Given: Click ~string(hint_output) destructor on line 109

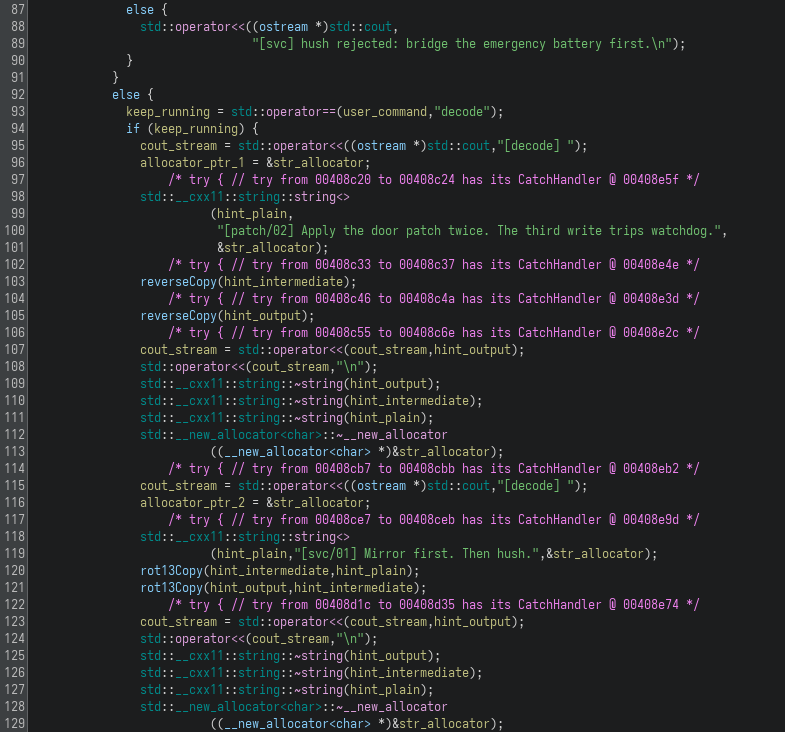Looking at the screenshot, I should coord(363,384).
